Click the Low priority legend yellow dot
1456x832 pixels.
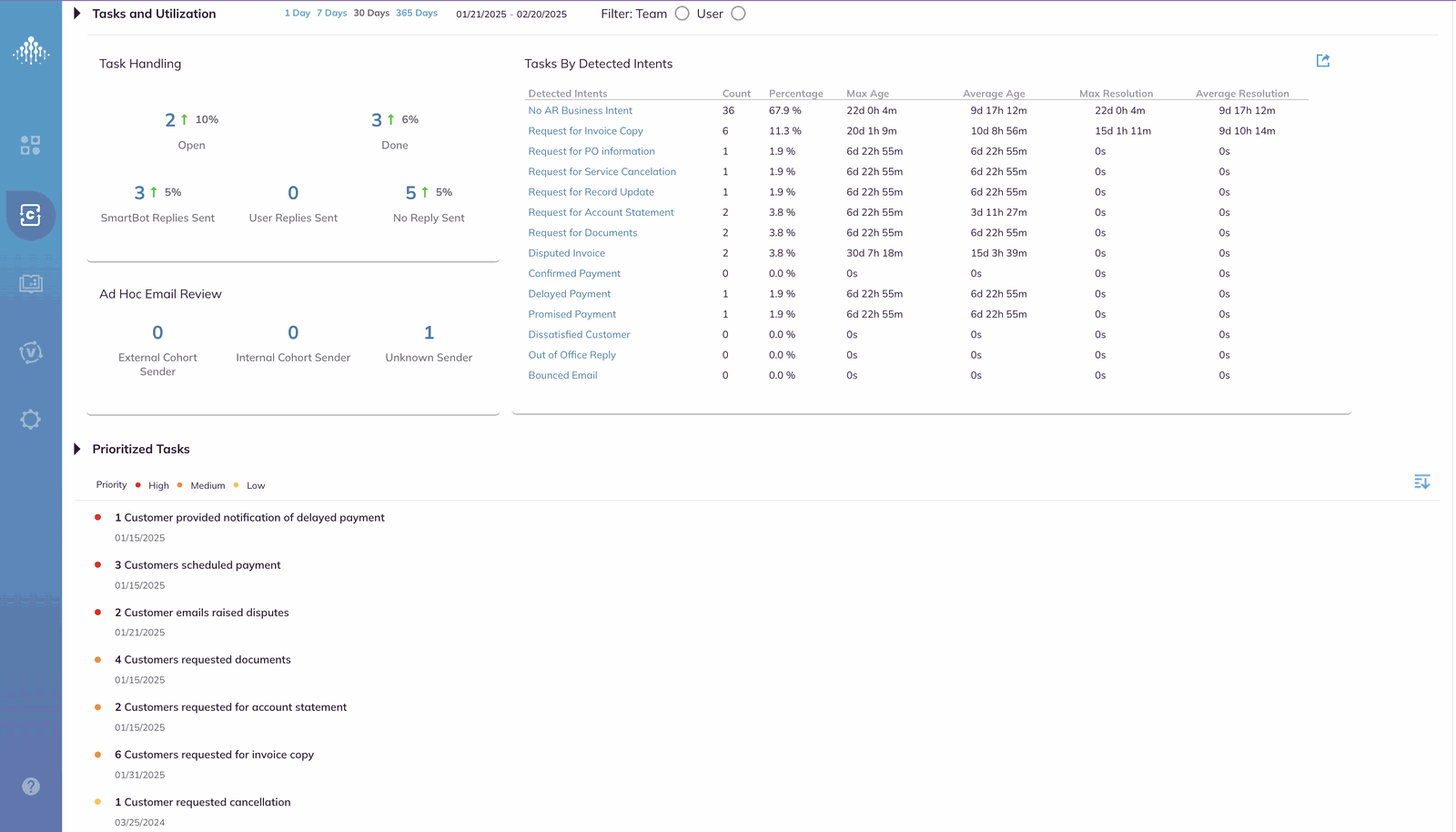pyautogui.click(x=237, y=485)
